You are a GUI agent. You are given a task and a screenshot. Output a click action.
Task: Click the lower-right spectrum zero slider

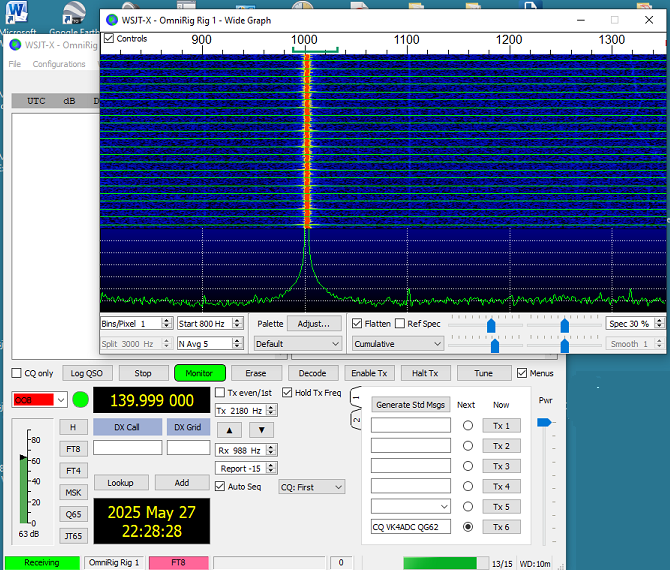tap(564, 345)
